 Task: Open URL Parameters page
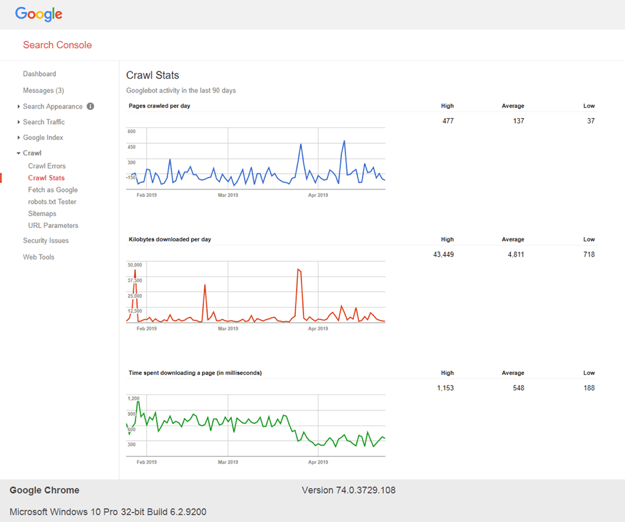[53, 226]
